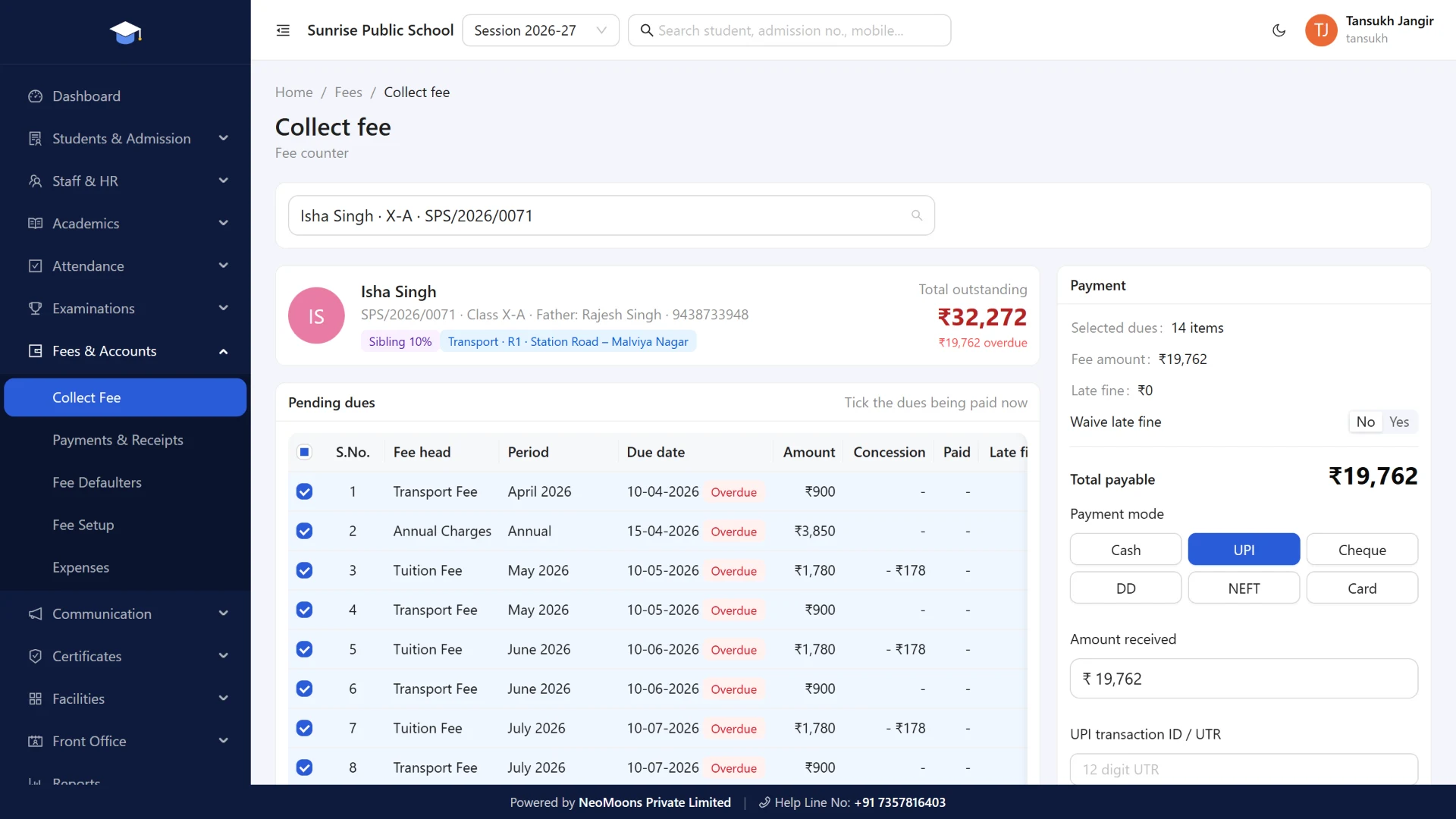Screen dimensions: 1456x819
Task: Click the Dashboard gauge icon
Action: (35, 96)
